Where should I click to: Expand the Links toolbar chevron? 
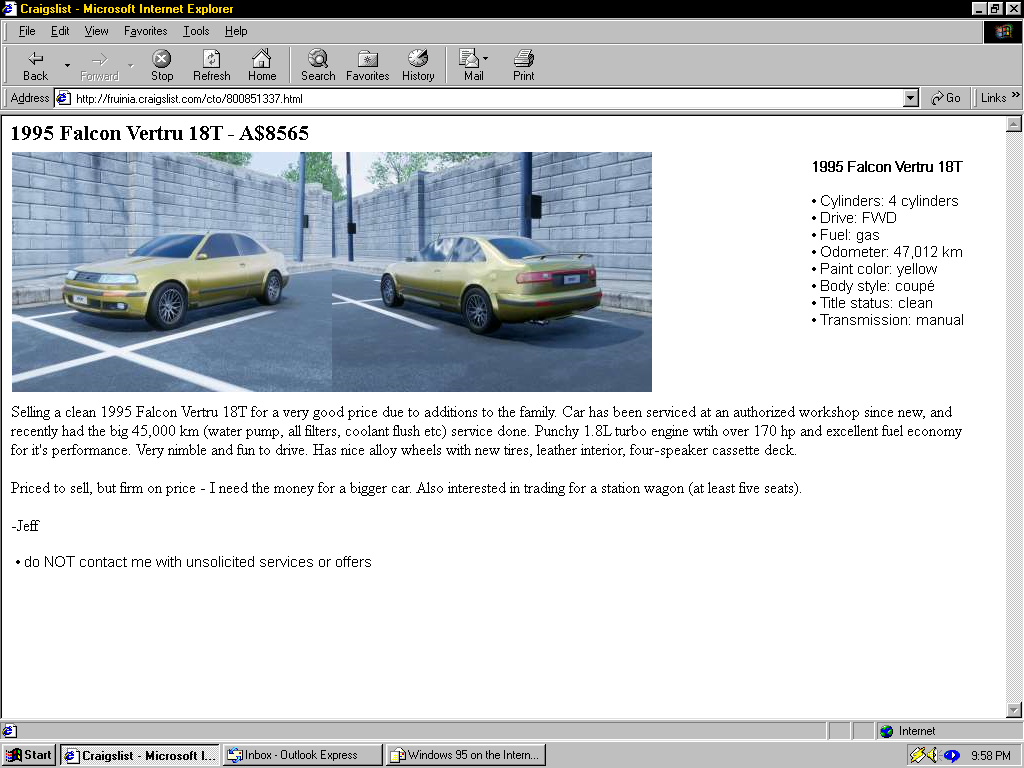(x=1016, y=95)
